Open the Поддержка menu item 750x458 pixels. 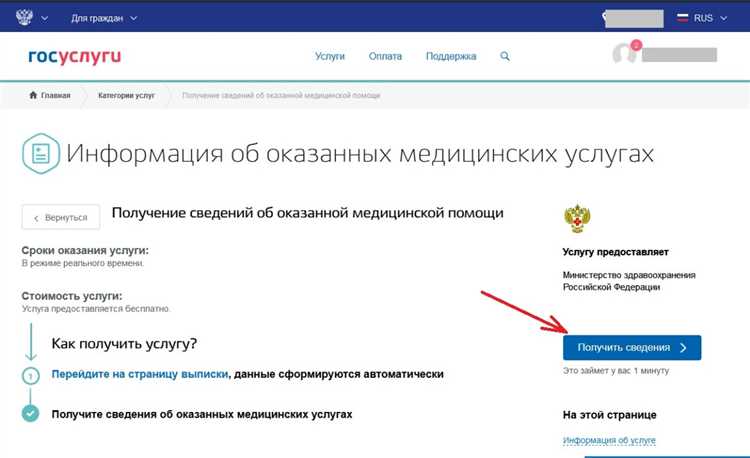[451, 56]
